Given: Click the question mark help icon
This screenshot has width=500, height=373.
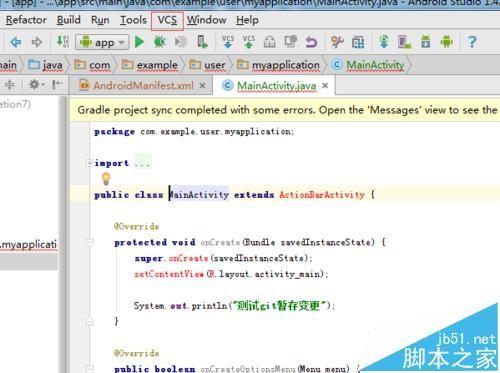Looking at the screenshot, I should point(472,42).
